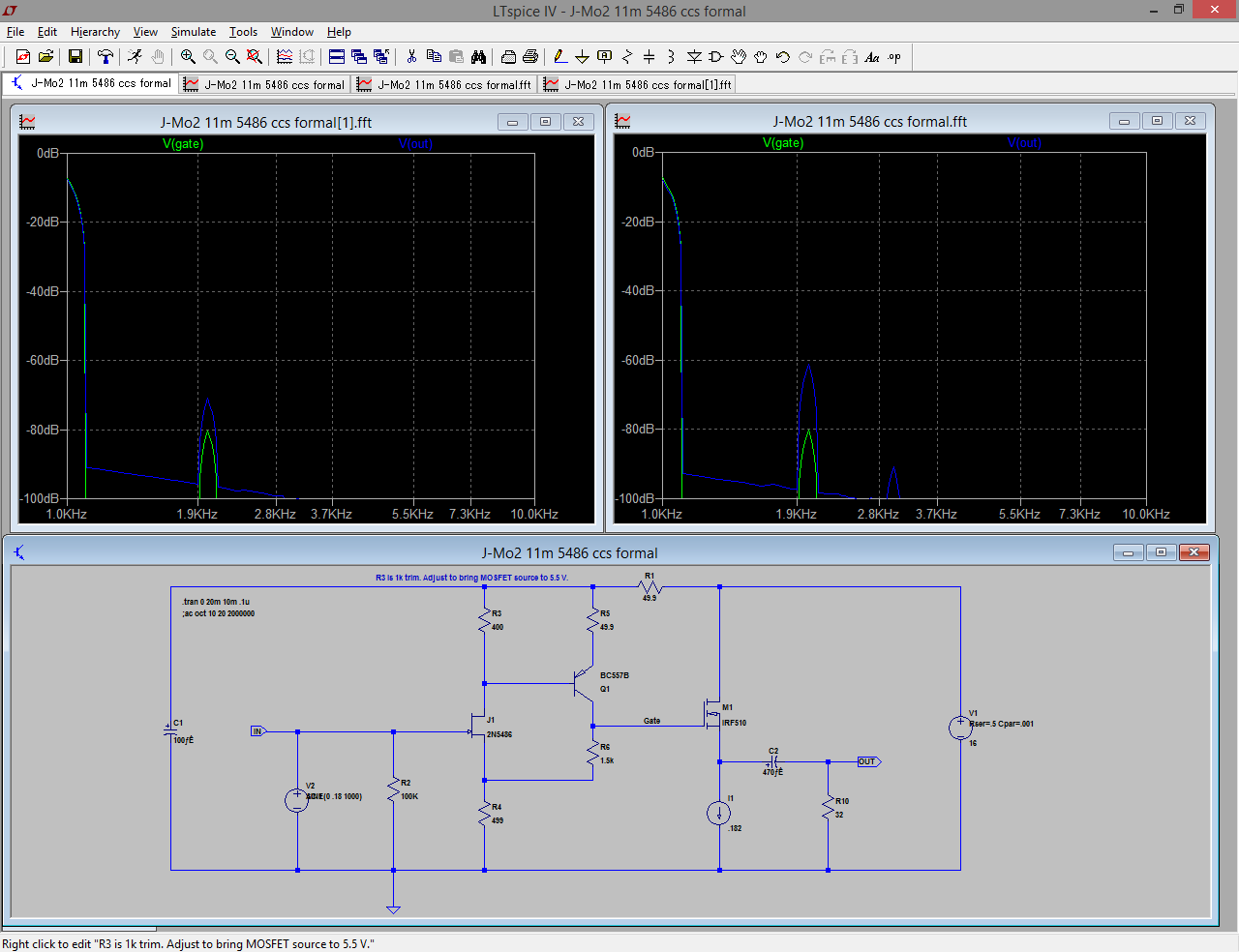Viewport: 1239px width, 952px height.
Task: Click the R3 trim comment text in schematic
Action: [x=471, y=578]
